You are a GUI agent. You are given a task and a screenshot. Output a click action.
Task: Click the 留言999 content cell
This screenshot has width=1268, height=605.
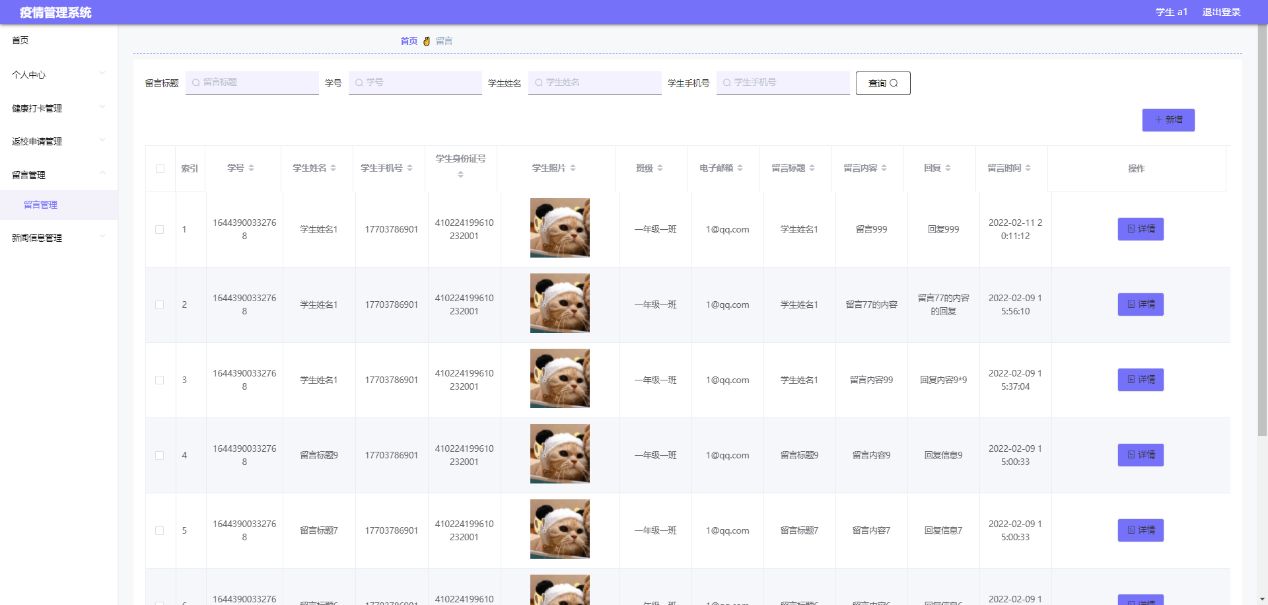pyautogui.click(x=871, y=229)
